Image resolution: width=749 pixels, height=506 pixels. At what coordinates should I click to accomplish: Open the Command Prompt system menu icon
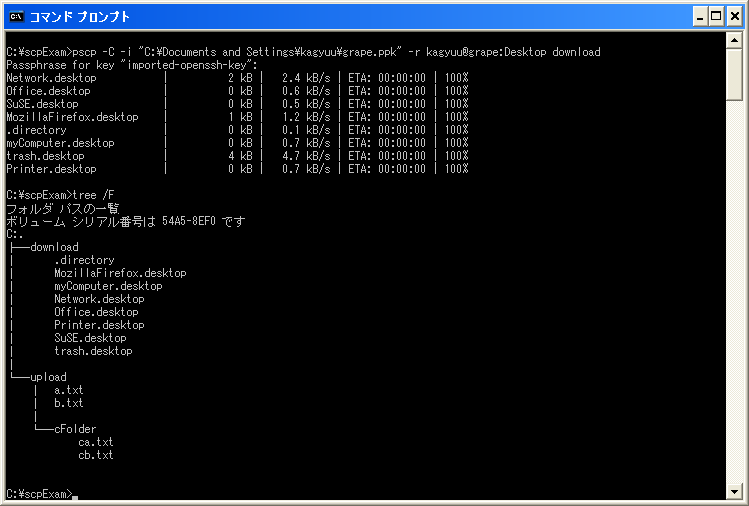pyautogui.click(x=16, y=17)
